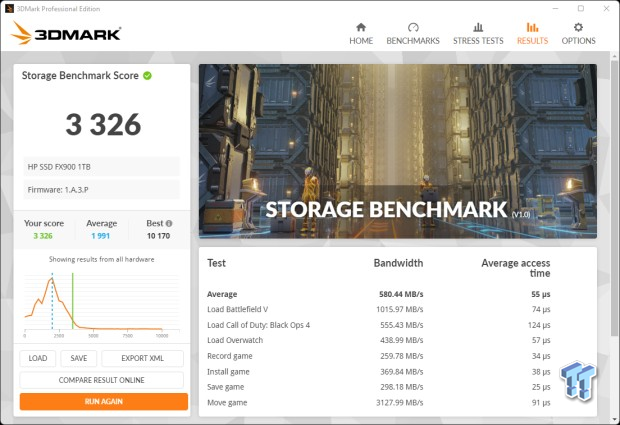Switch to the BENCHMARKS tab label
620x425 pixels.
tap(413, 41)
